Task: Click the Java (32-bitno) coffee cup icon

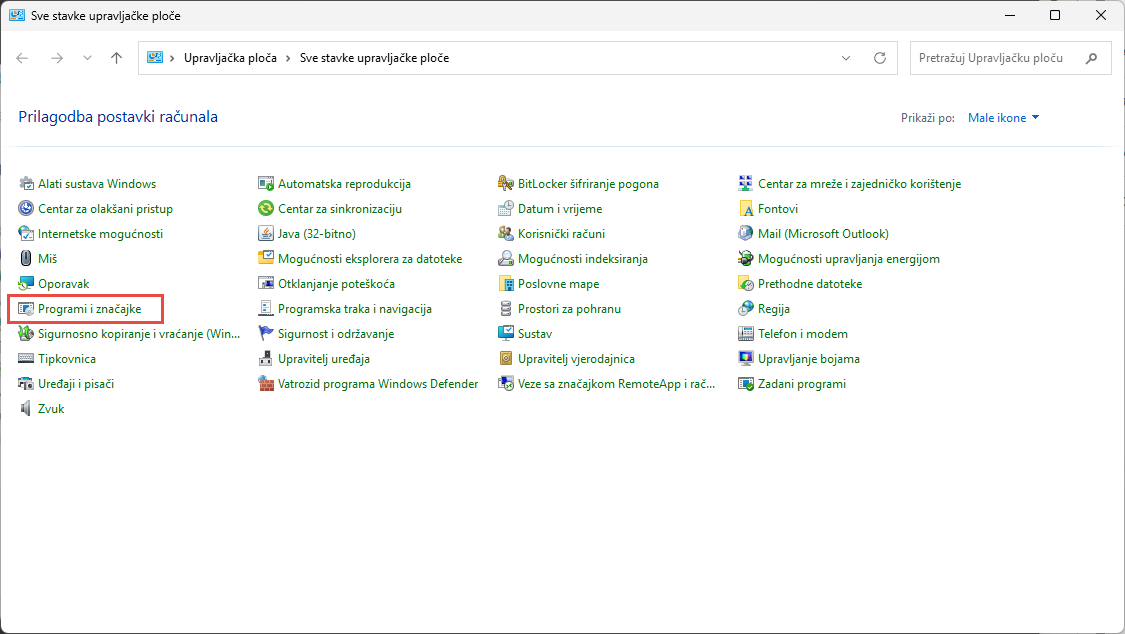Action: [266, 233]
